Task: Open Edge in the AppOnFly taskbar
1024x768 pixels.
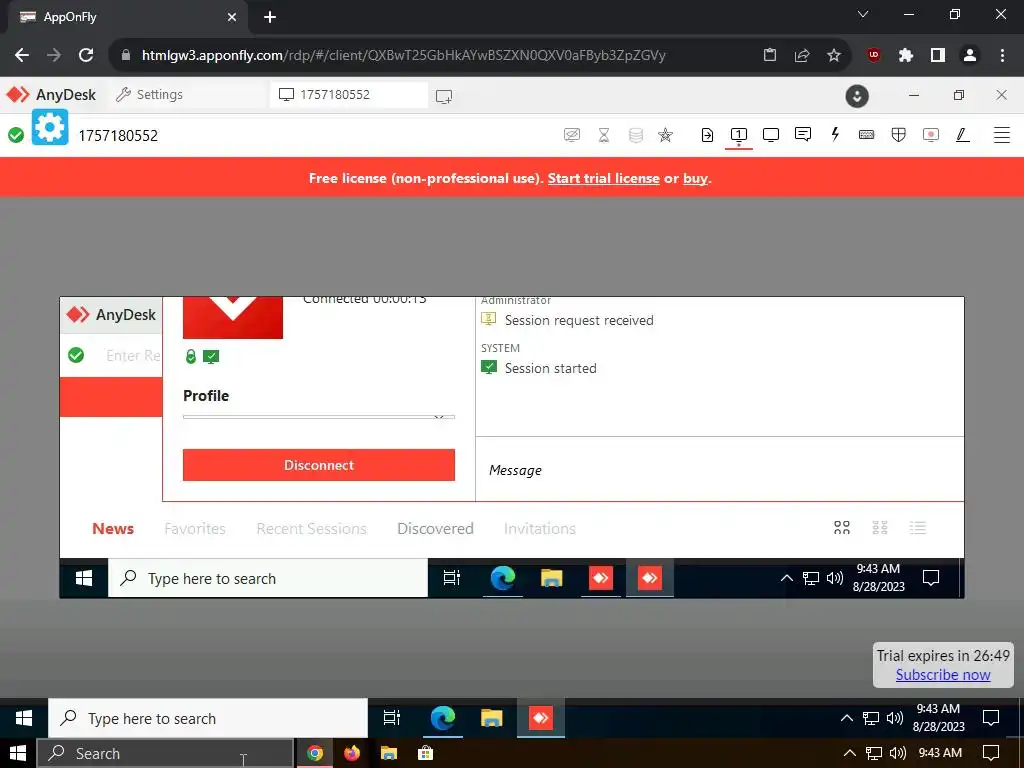Action: tap(443, 718)
